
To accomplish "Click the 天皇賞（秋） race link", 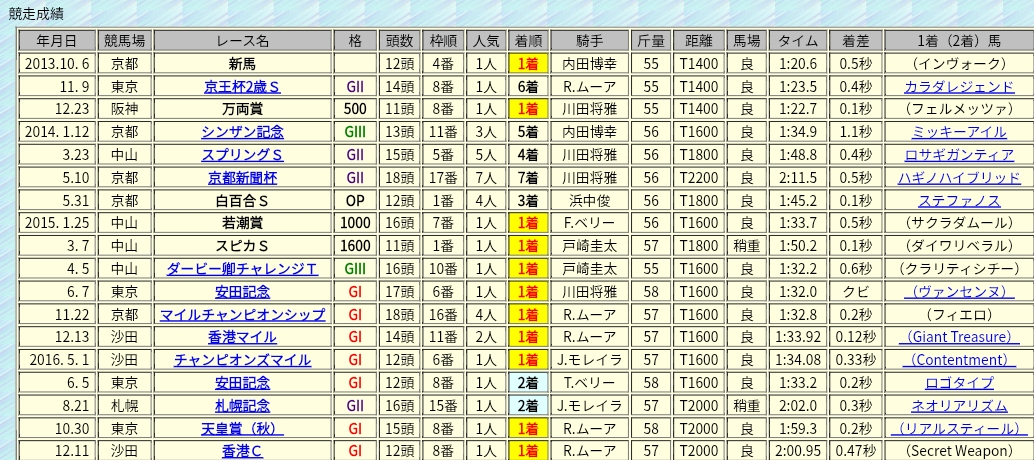I will (x=242, y=428).
